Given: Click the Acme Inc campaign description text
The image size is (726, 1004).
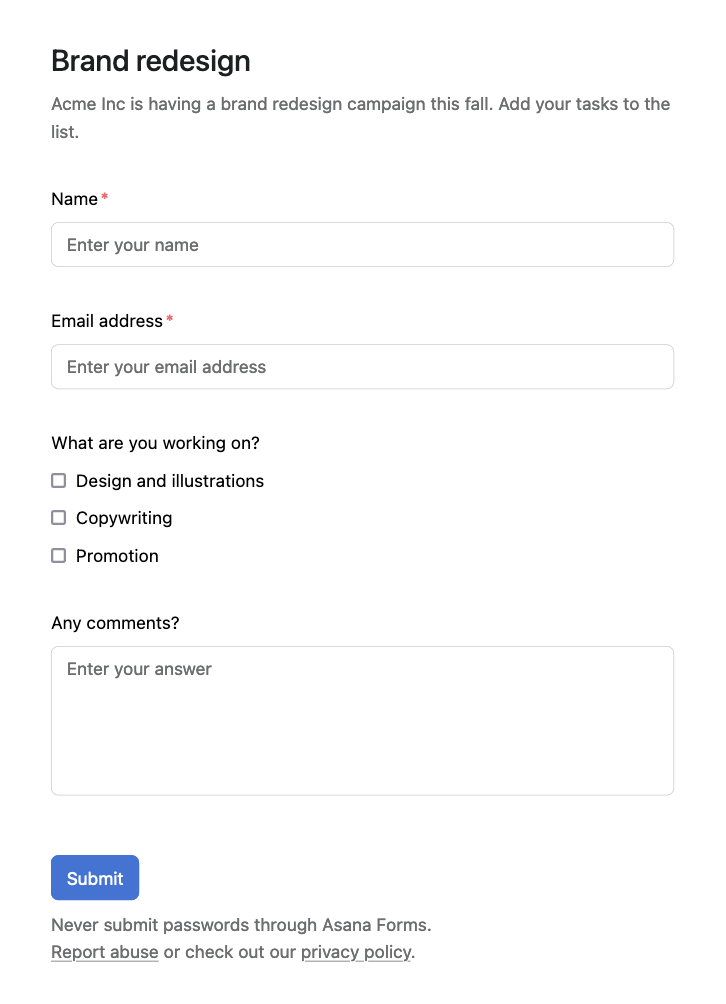Looking at the screenshot, I should point(360,118).
